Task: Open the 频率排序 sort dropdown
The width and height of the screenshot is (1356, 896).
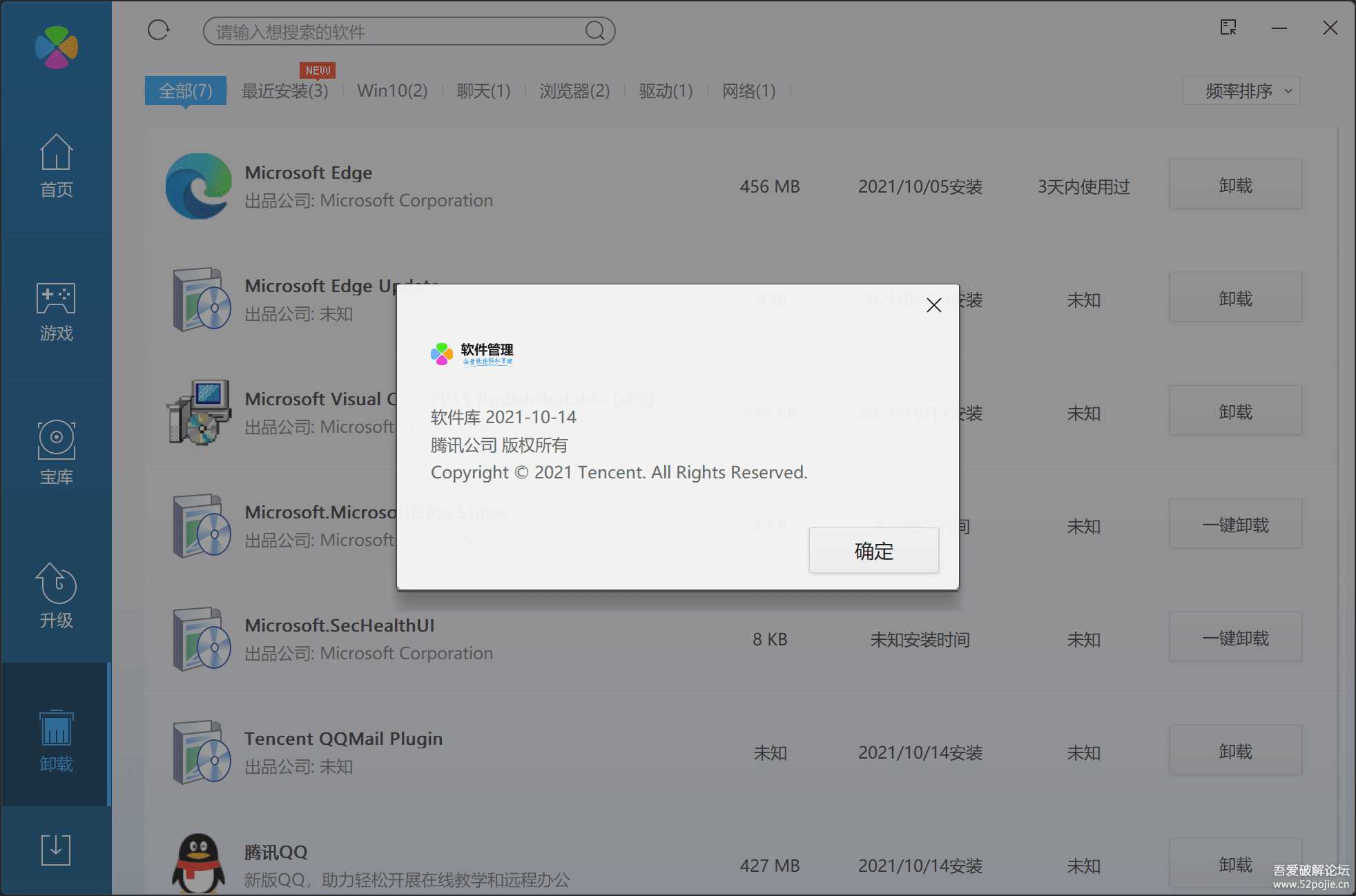Action: (x=1240, y=90)
